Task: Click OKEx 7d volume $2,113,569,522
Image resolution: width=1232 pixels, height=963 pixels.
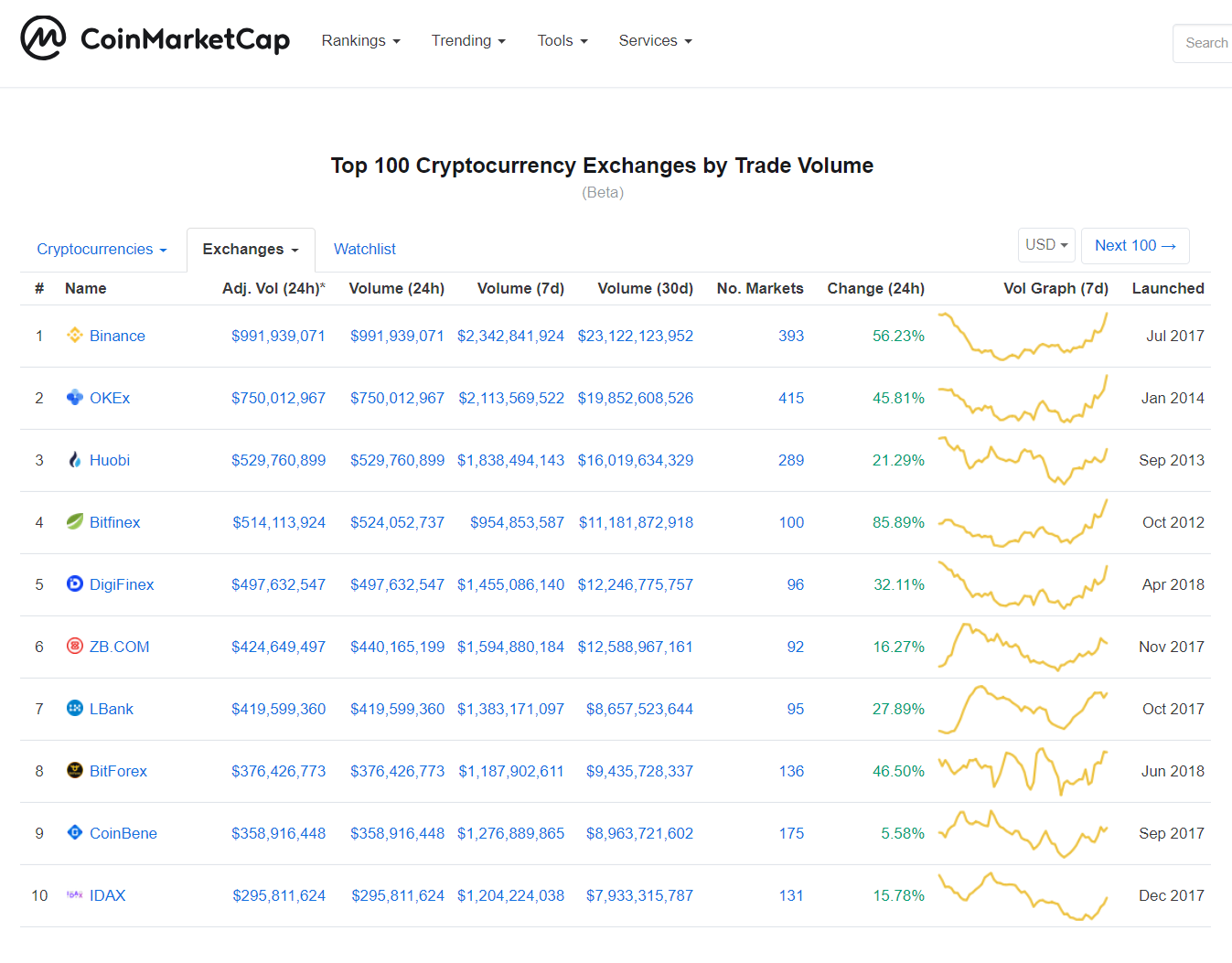Action: pos(511,398)
